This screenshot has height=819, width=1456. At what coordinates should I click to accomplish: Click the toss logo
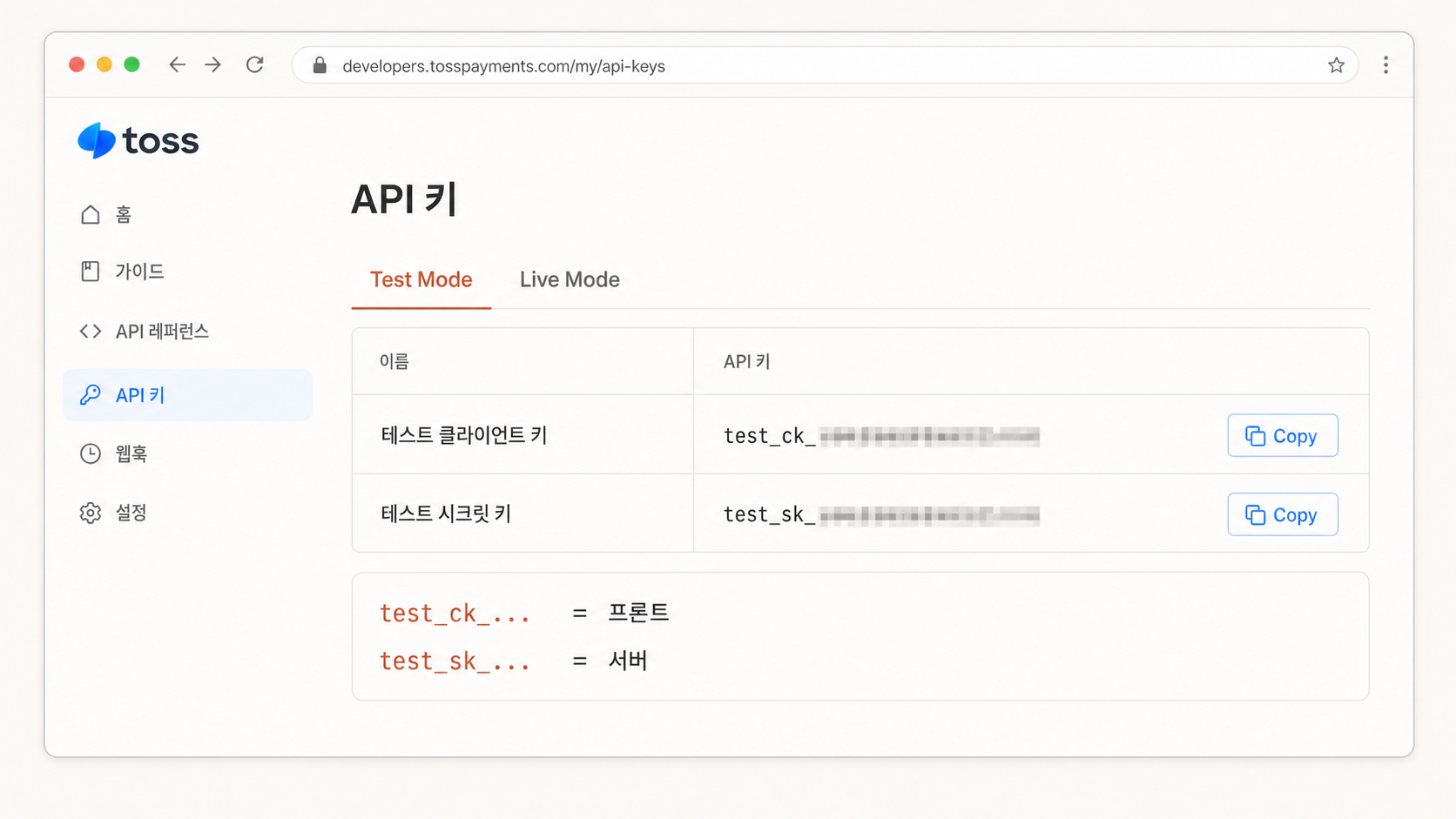click(x=138, y=140)
